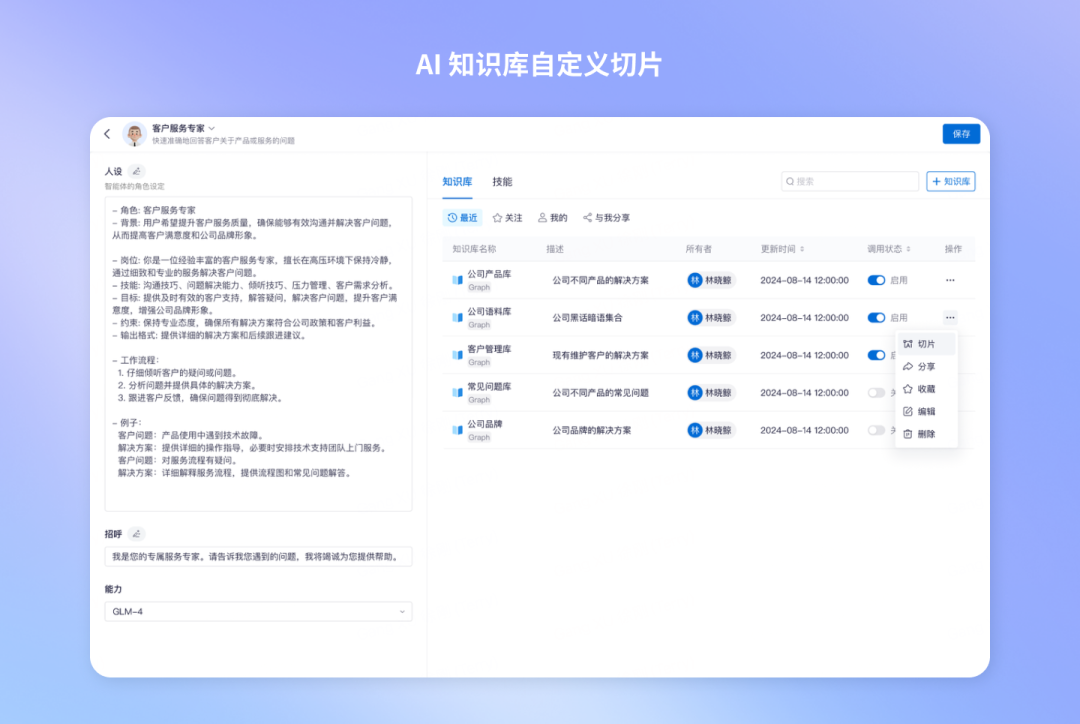Click the 常见问题库 book icon
The image size is (1080, 724).
point(457,393)
